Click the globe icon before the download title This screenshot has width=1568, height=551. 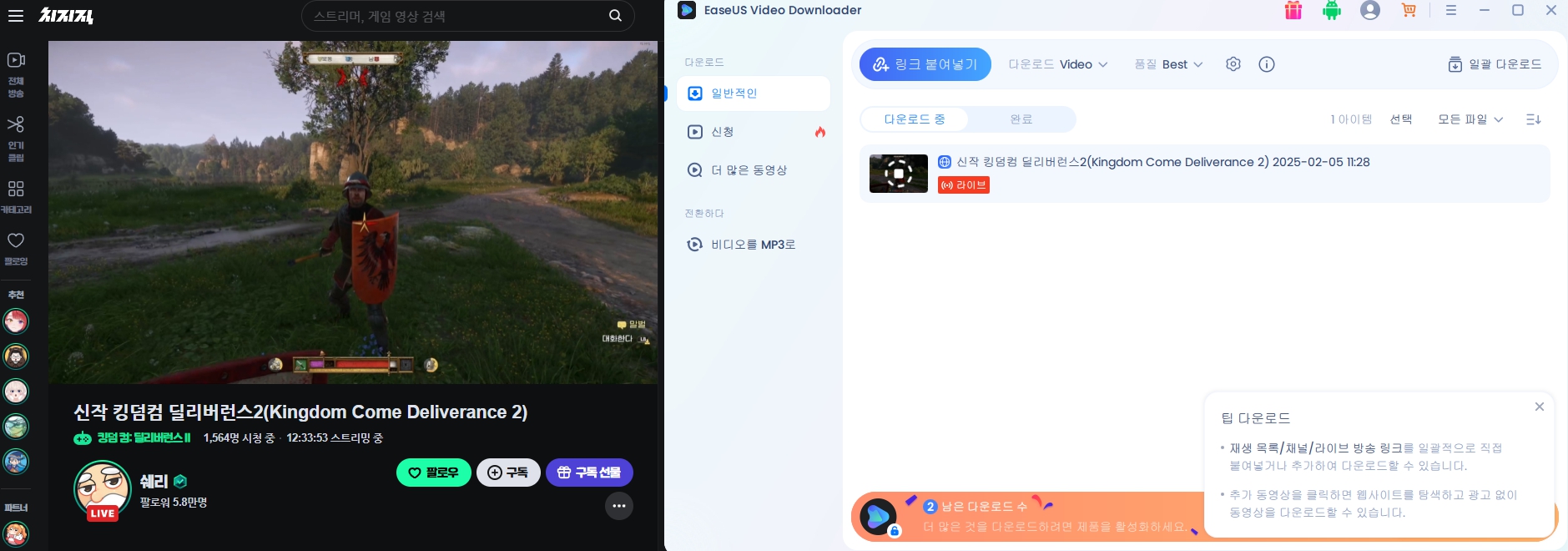pyautogui.click(x=945, y=162)
